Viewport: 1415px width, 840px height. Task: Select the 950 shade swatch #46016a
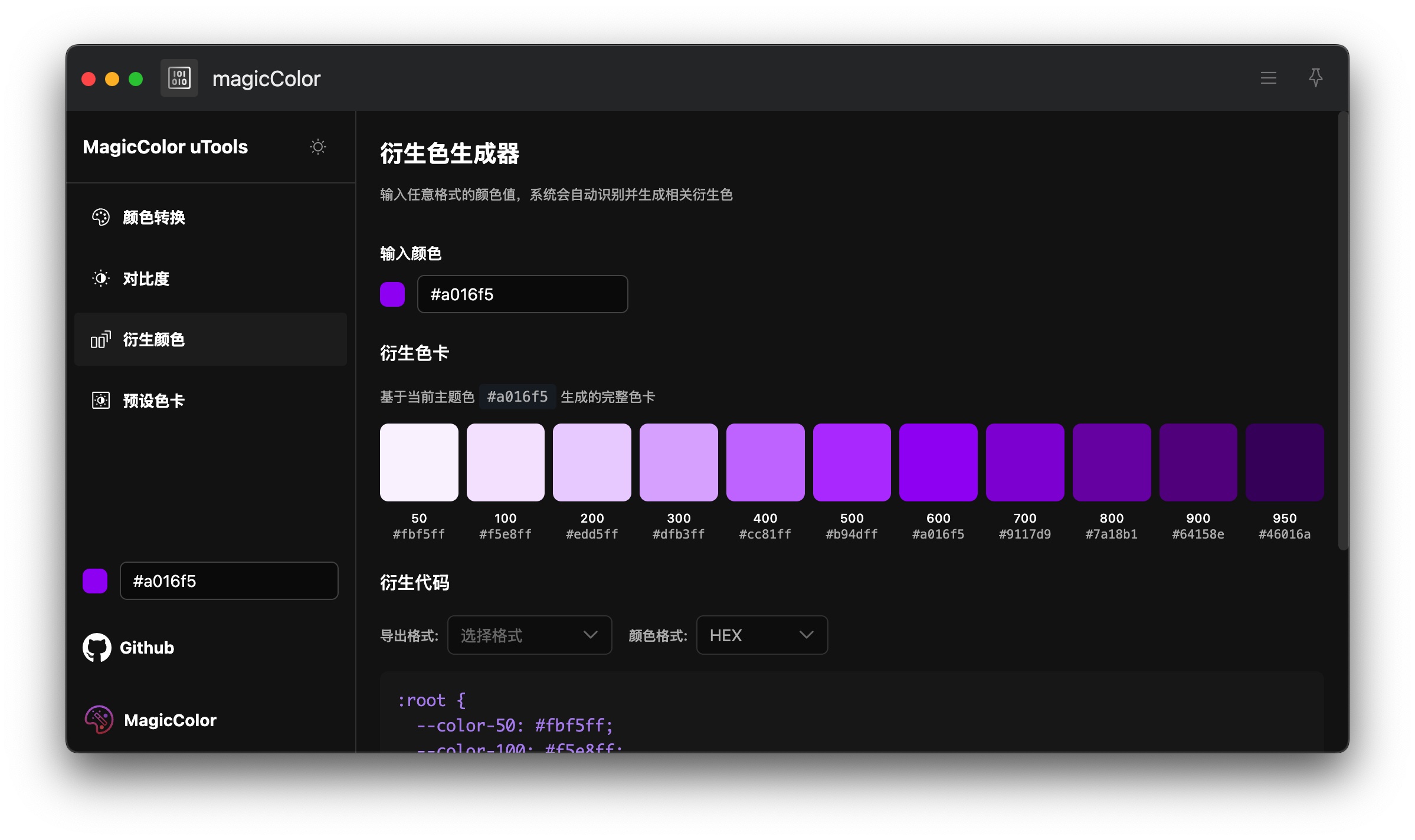point(1285,462)
